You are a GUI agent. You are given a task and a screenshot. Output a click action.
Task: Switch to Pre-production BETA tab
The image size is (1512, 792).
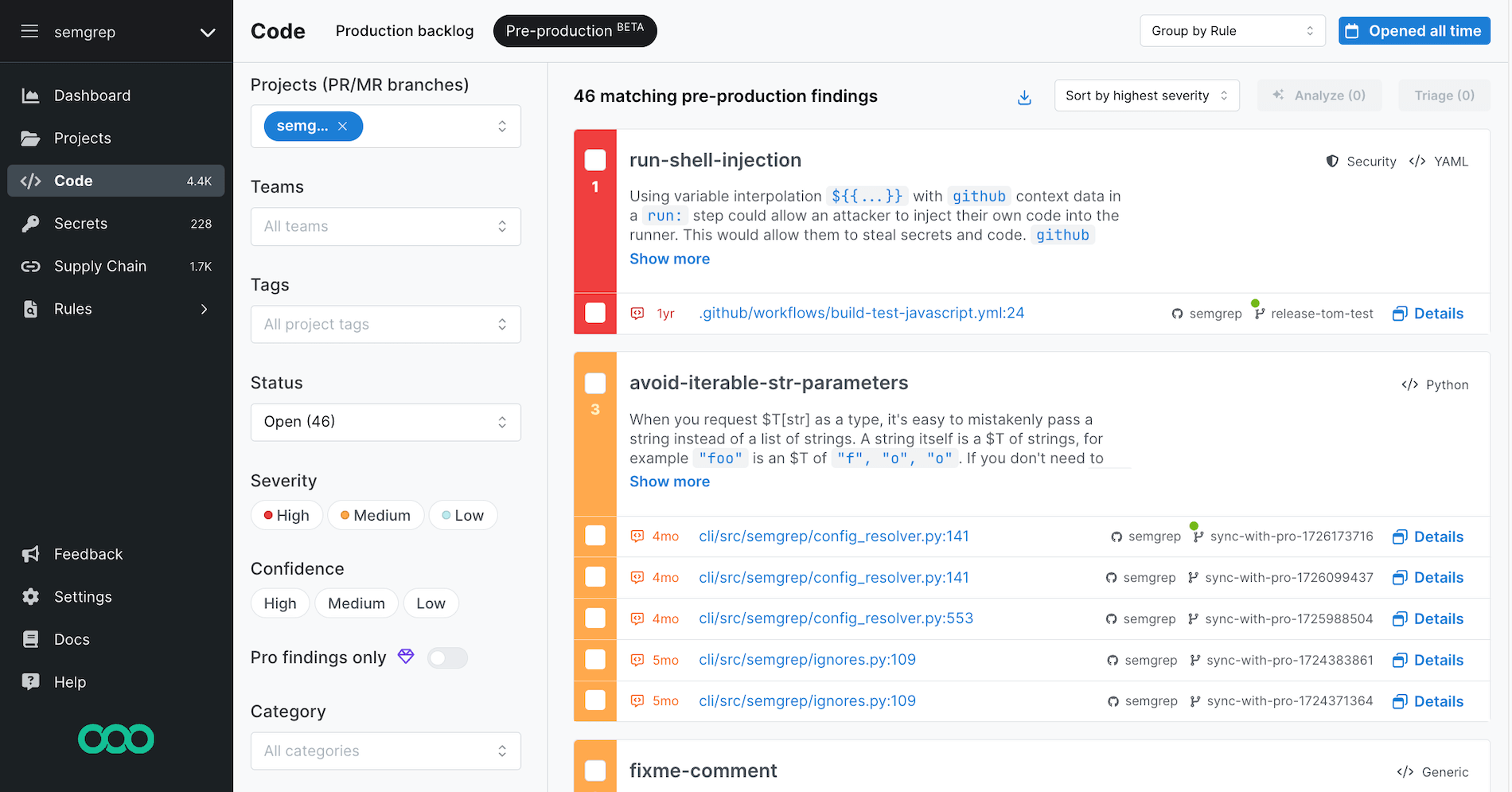click(x=575, y=31)
